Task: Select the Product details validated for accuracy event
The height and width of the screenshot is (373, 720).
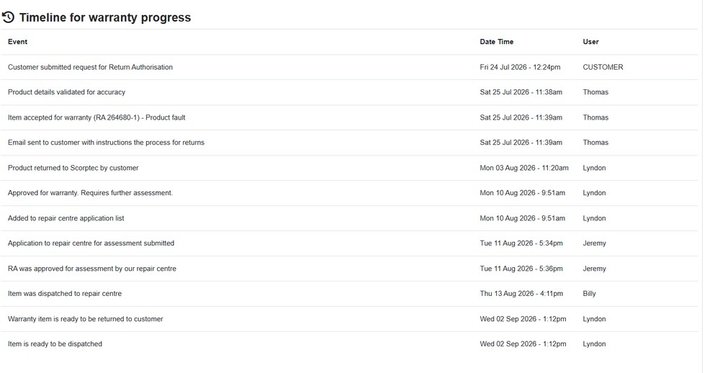Action: (67, 92)
